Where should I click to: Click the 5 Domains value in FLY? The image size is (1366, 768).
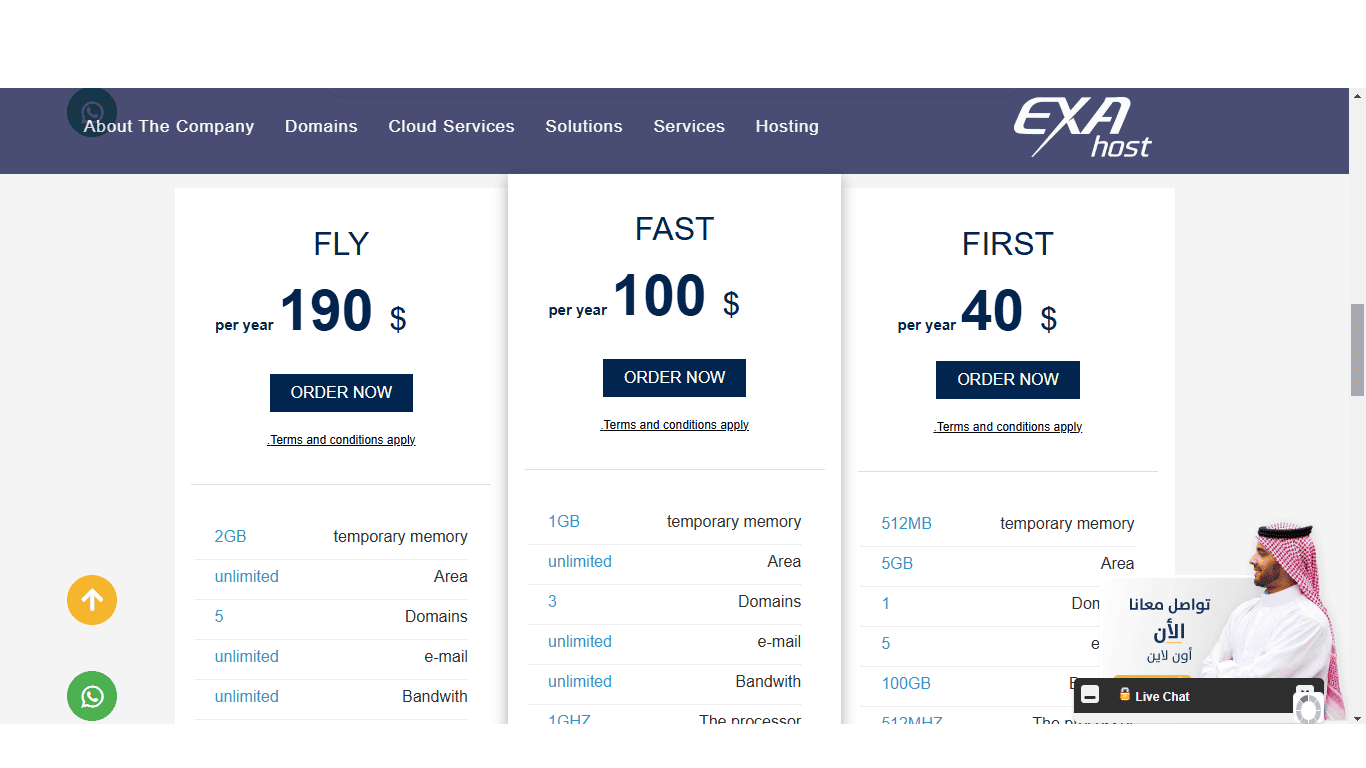point(219,617)
